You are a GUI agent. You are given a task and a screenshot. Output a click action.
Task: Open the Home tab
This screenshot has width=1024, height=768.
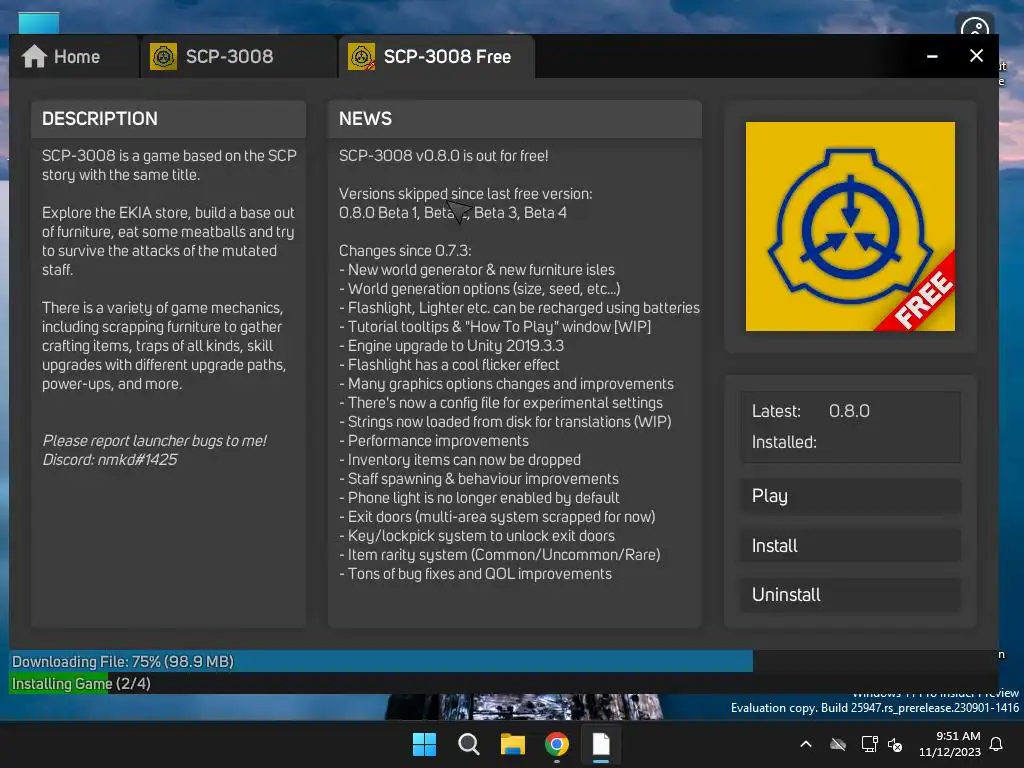tap(73, 57)
